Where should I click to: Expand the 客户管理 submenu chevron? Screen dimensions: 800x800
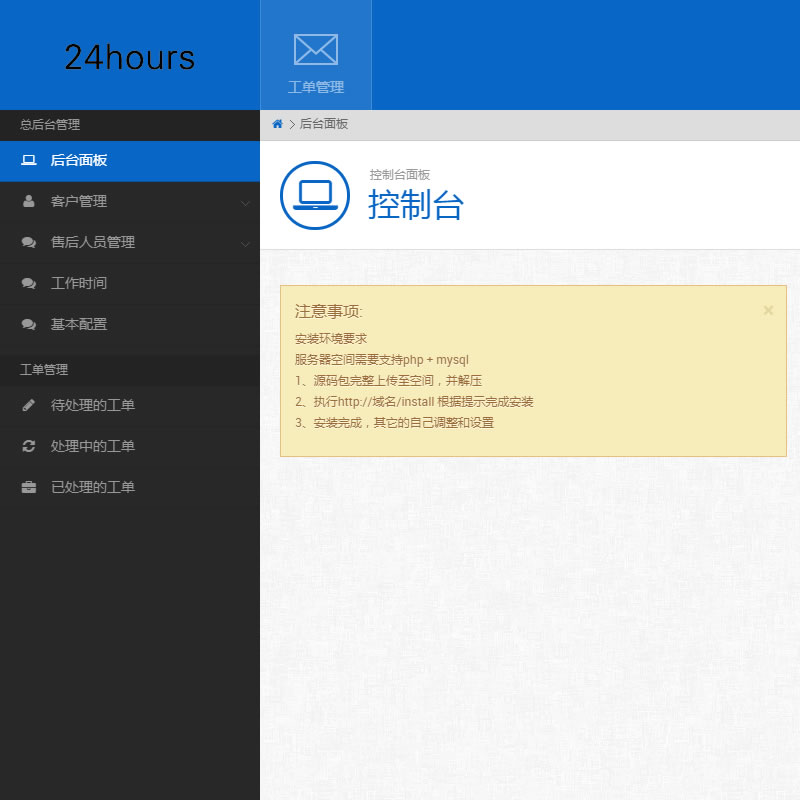coord(245,201)
